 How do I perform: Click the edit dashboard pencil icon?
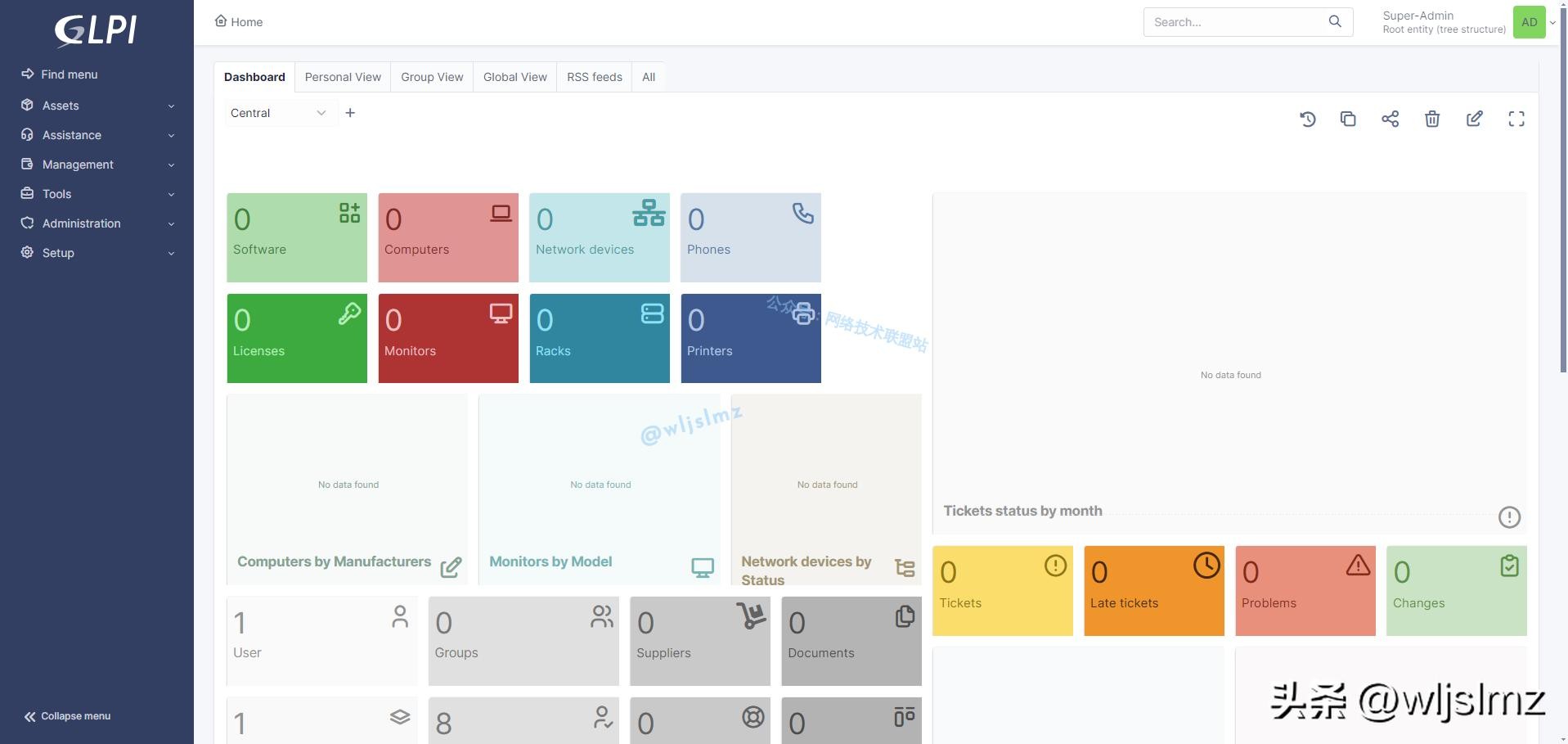pos(1474,119)
